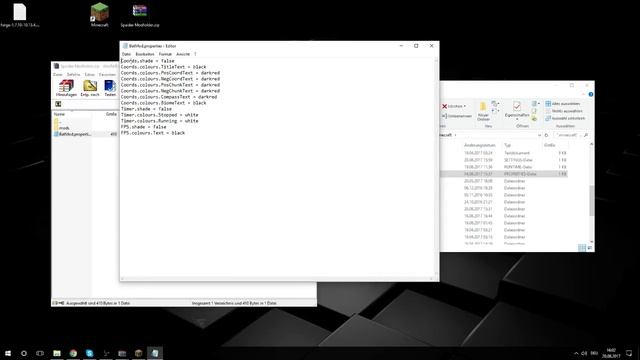The width and height of the screenshot is (640, 360).
Task: Open Chrome from the taskbar
Action: 73,353
